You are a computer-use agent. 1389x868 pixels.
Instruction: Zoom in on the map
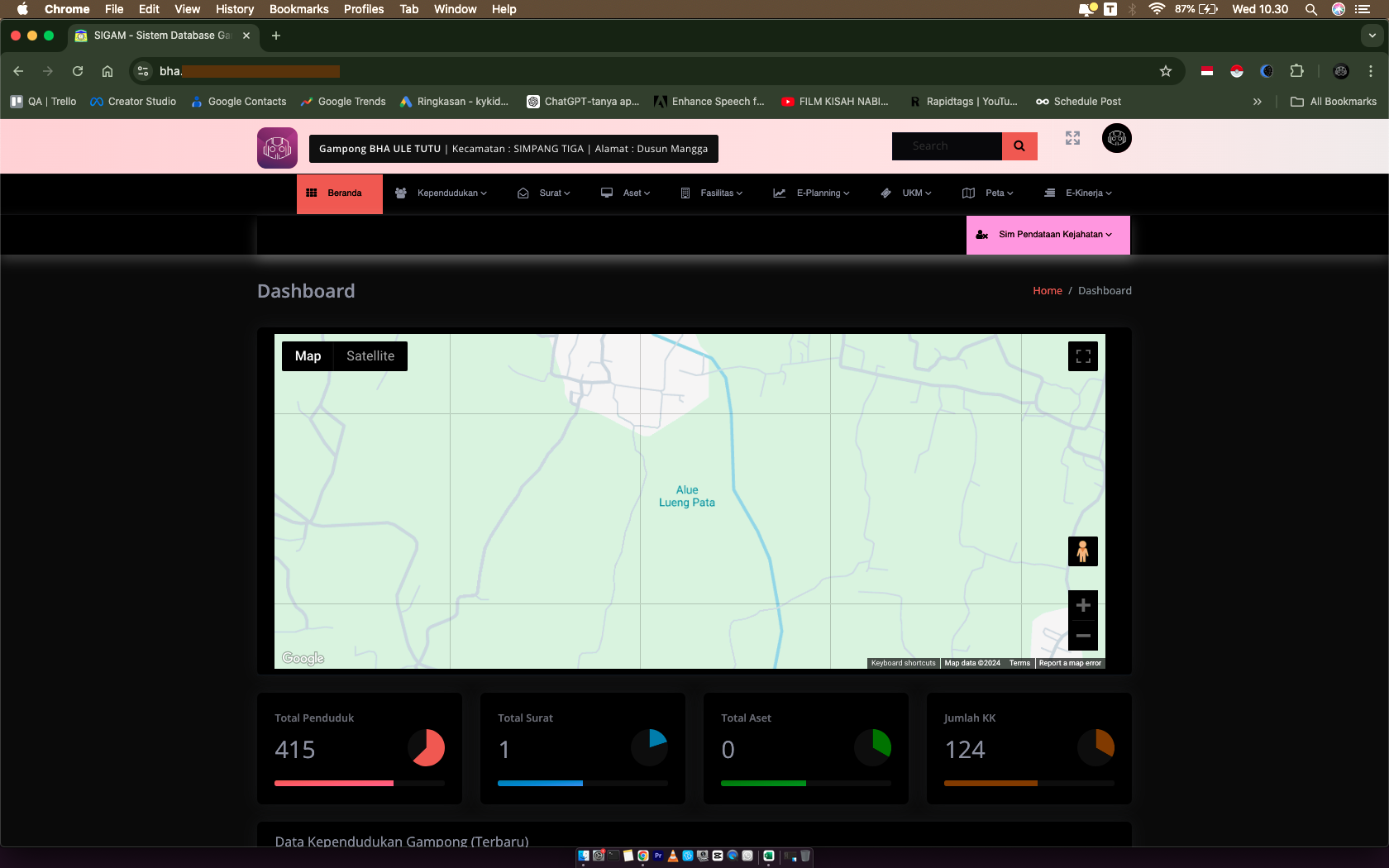coord(1082,606)
